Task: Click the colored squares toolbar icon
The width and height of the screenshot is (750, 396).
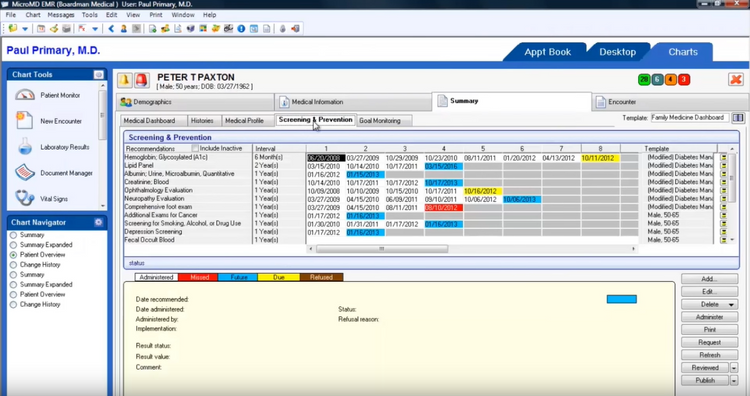Action: pyautogui.click(x=203, y=29)
